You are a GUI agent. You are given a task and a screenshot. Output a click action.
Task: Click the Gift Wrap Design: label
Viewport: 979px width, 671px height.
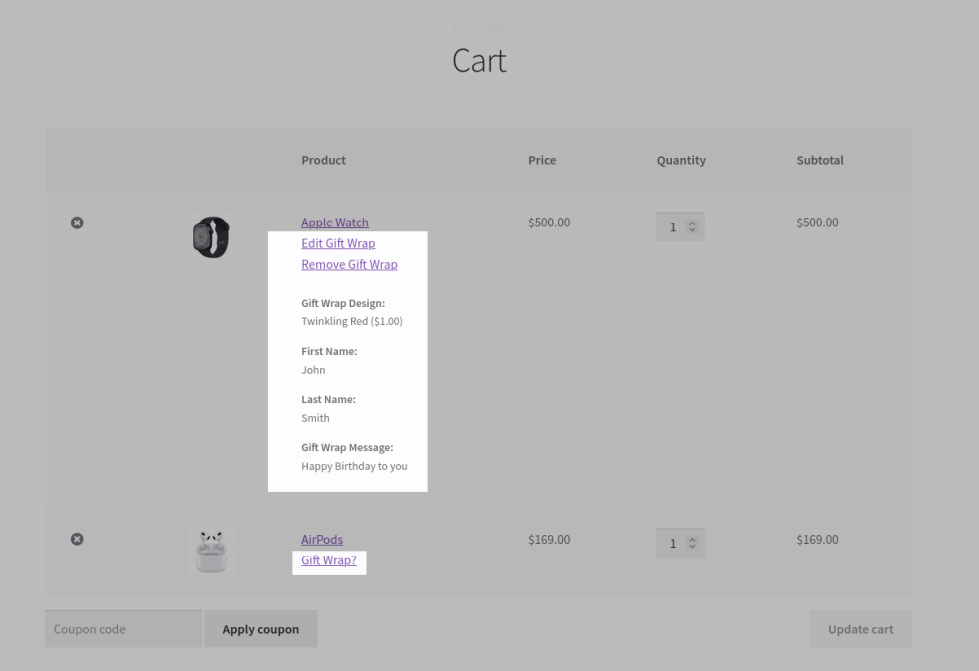343,303
